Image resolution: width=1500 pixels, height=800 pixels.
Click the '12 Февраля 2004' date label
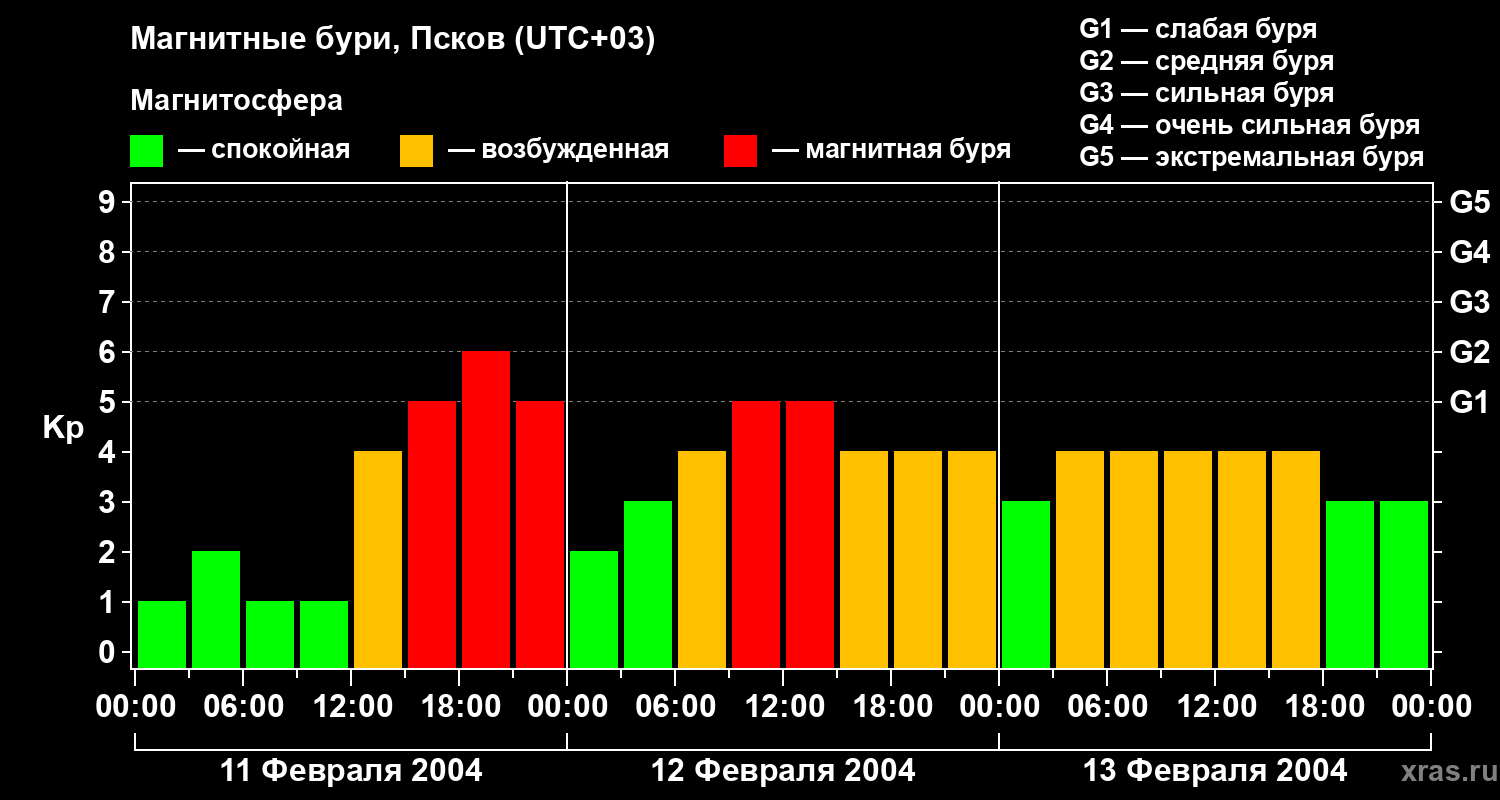(783, 771)
